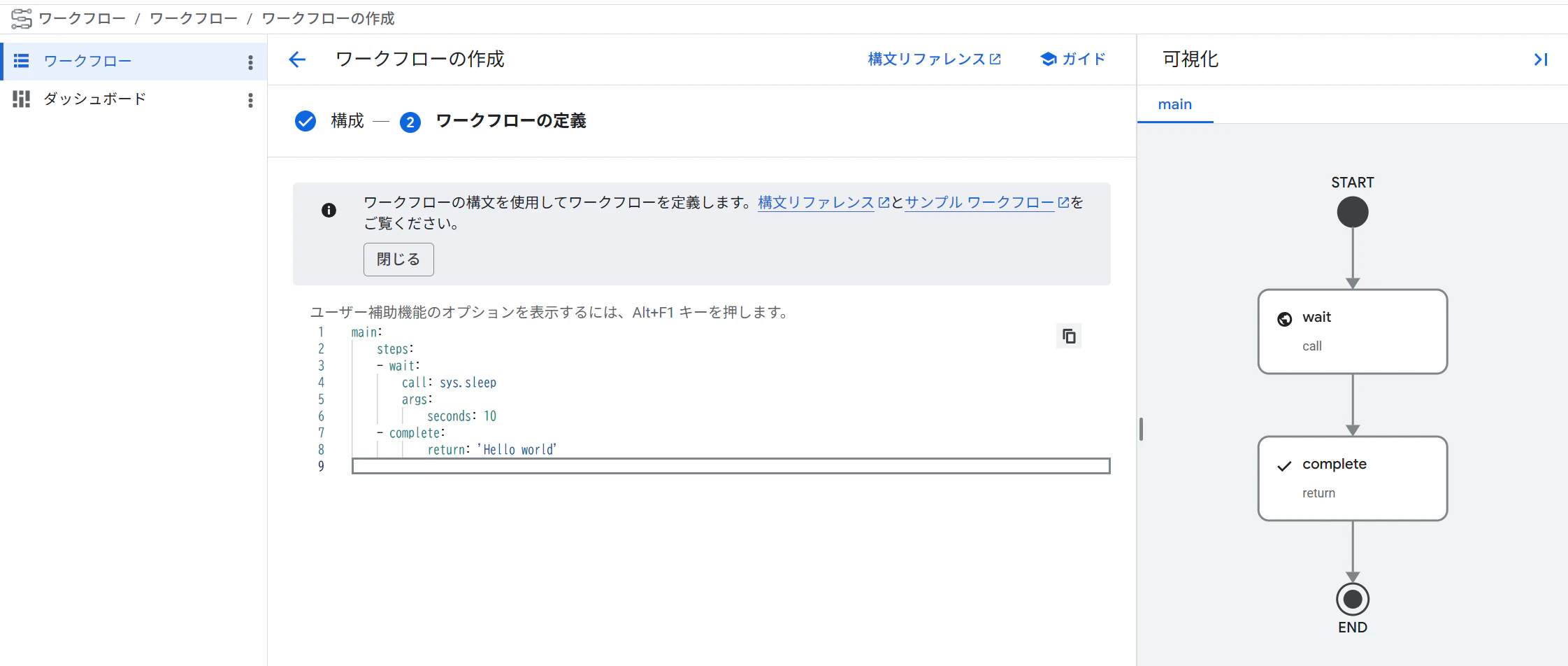The width and height of the screenshot is (1568, 666).
Task: Click code line 'args:' in editor
Action: click(417, 399)
